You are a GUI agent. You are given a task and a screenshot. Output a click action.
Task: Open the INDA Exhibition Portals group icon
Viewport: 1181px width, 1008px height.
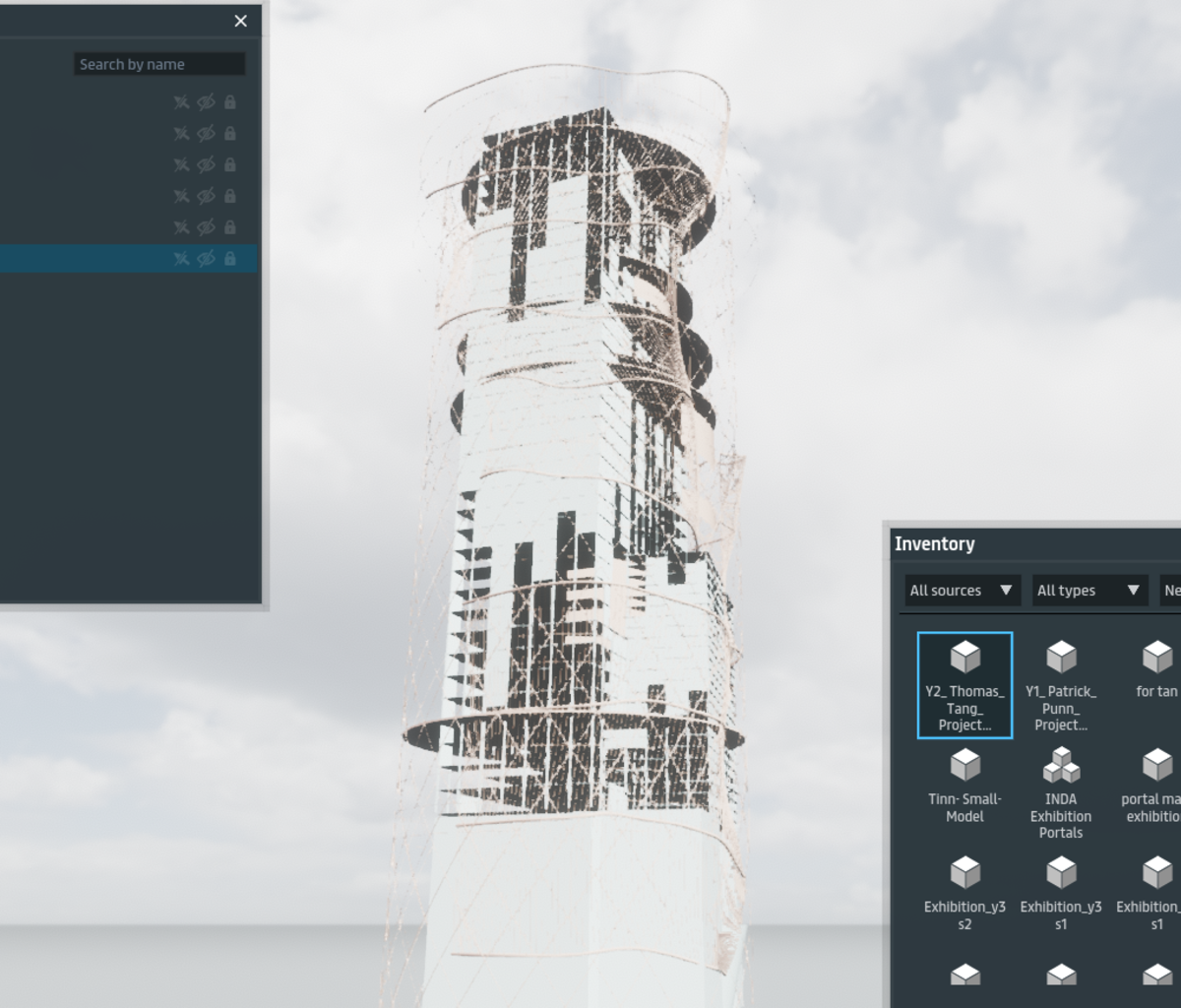pos(1060,766)
